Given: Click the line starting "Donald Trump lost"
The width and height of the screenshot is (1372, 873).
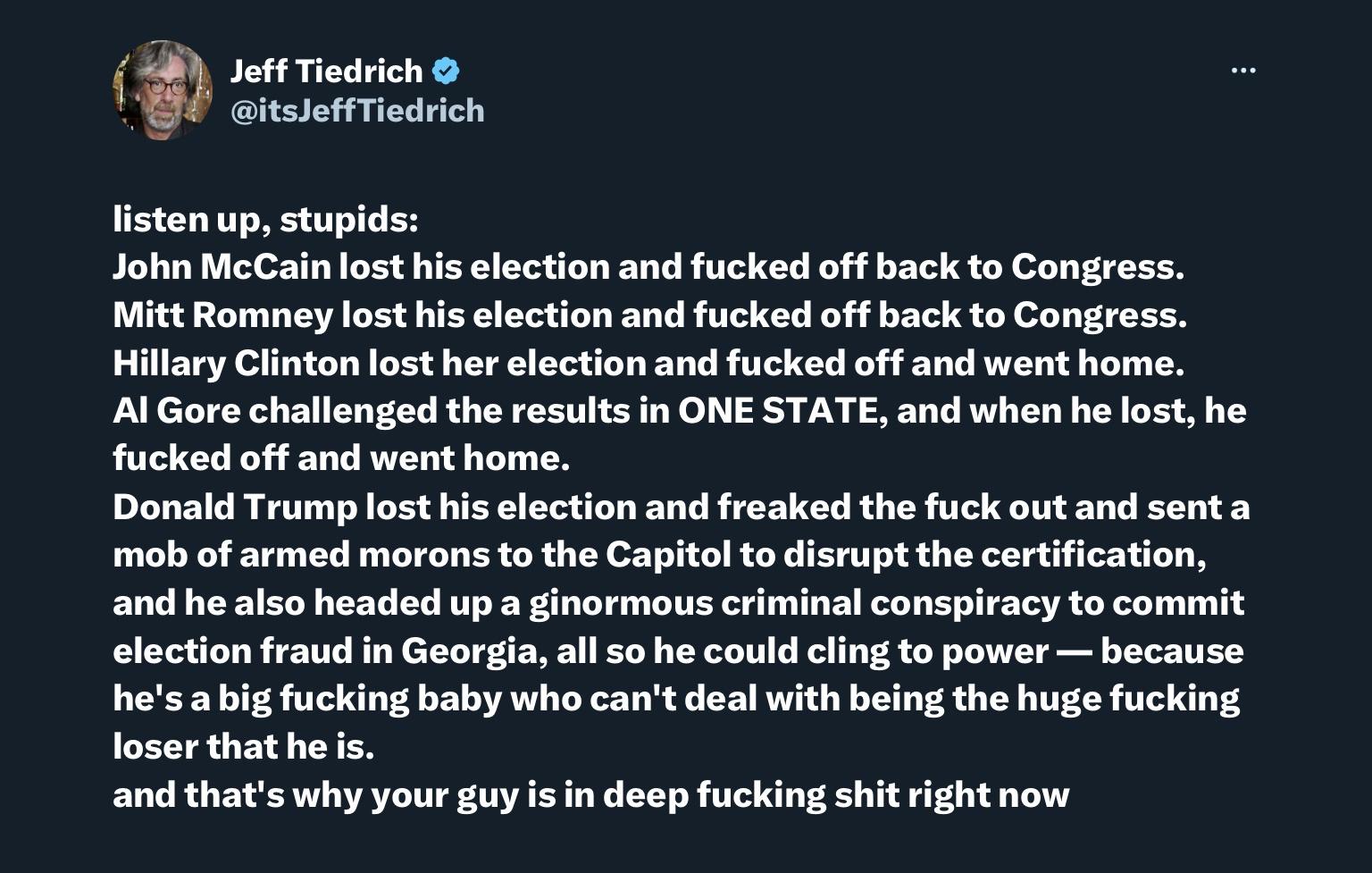Looking at the screenshot, I should point(681,508).
